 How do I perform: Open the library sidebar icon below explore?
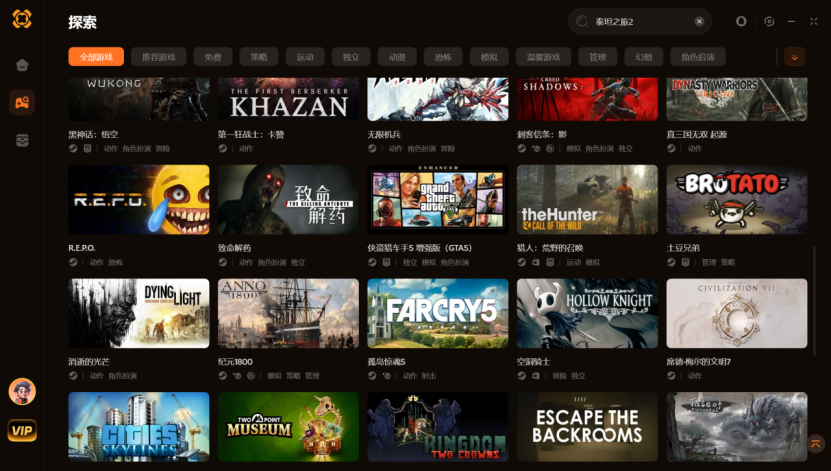coord(22,140)
